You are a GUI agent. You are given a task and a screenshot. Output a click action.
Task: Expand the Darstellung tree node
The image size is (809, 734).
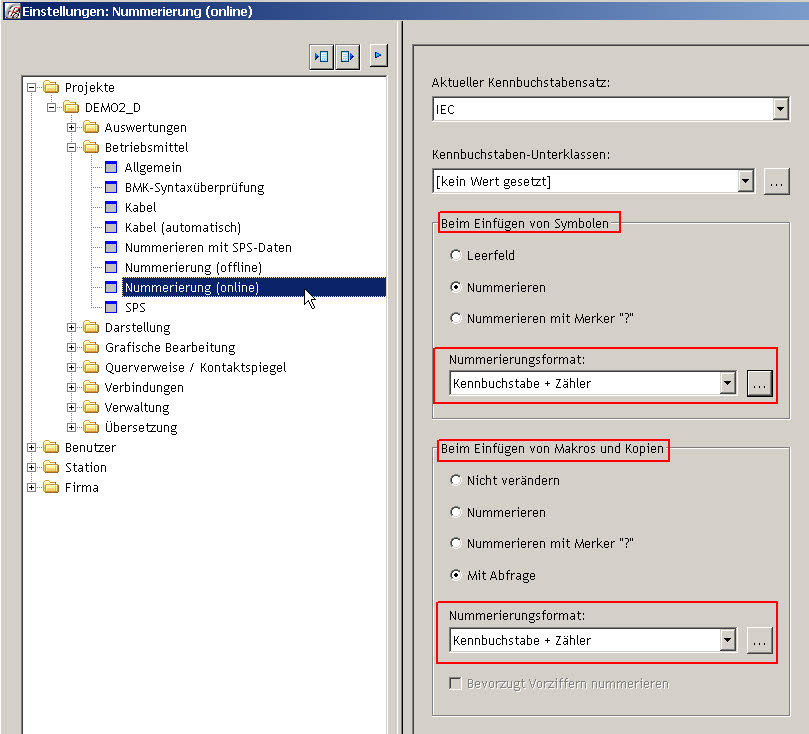click(71, 328)
